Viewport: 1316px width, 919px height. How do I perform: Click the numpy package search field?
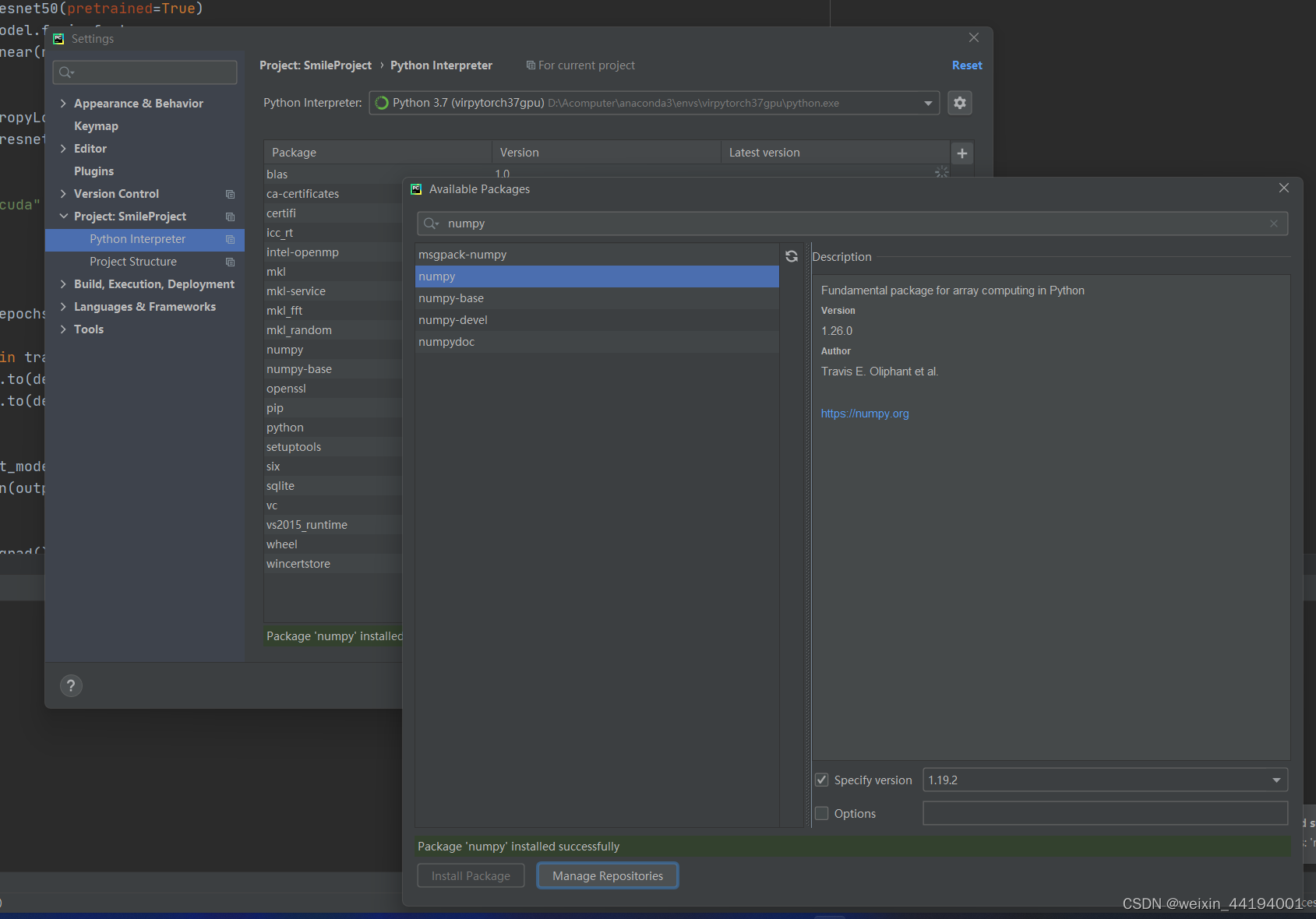click(x=852, y=224)
